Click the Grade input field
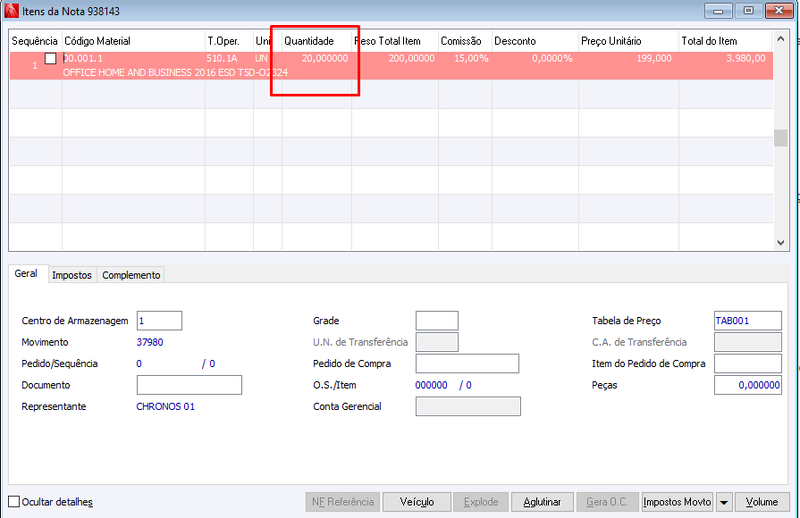The image size is (800, 518). (437, 321)
